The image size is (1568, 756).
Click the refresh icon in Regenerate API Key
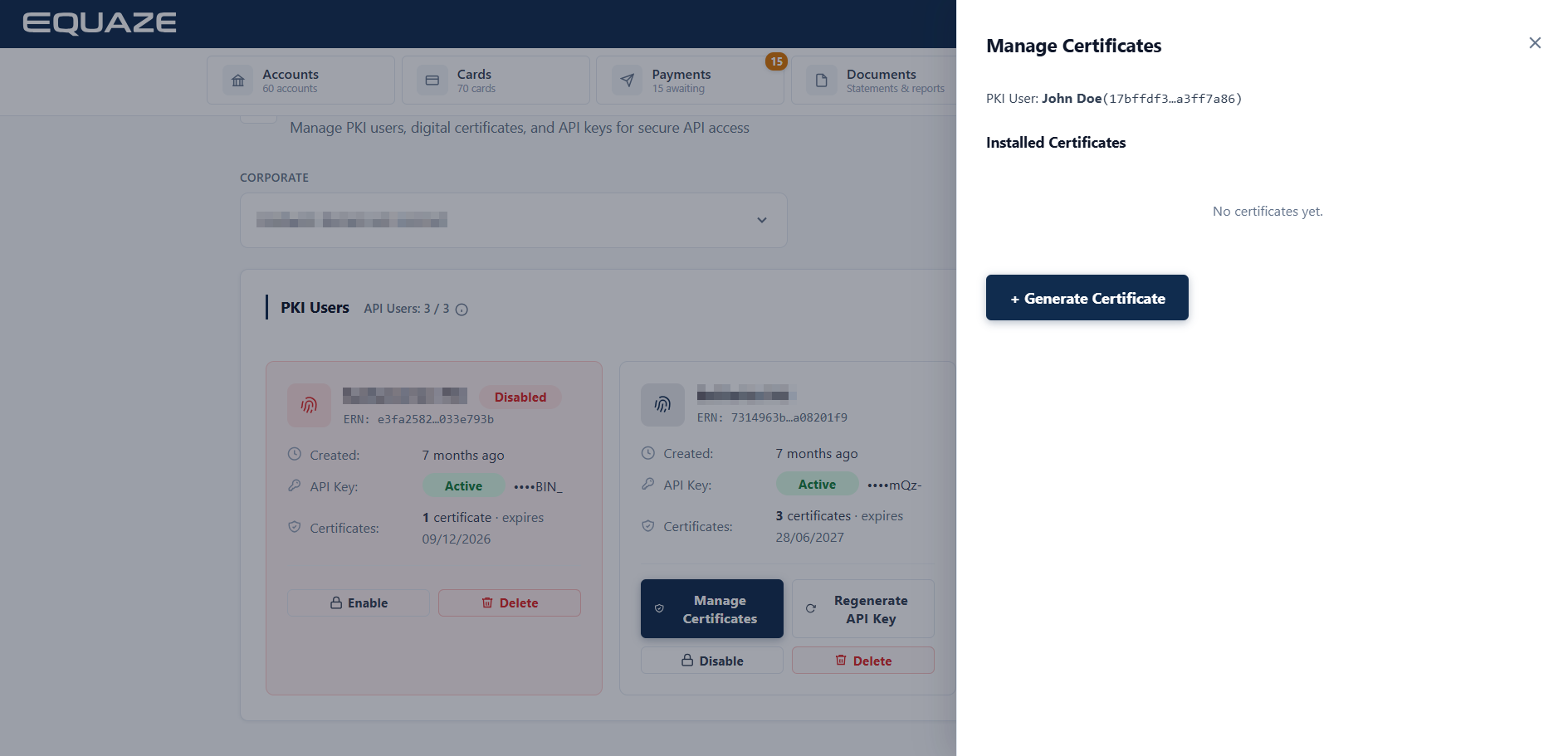pyautogui.click(x=811, y=608)
